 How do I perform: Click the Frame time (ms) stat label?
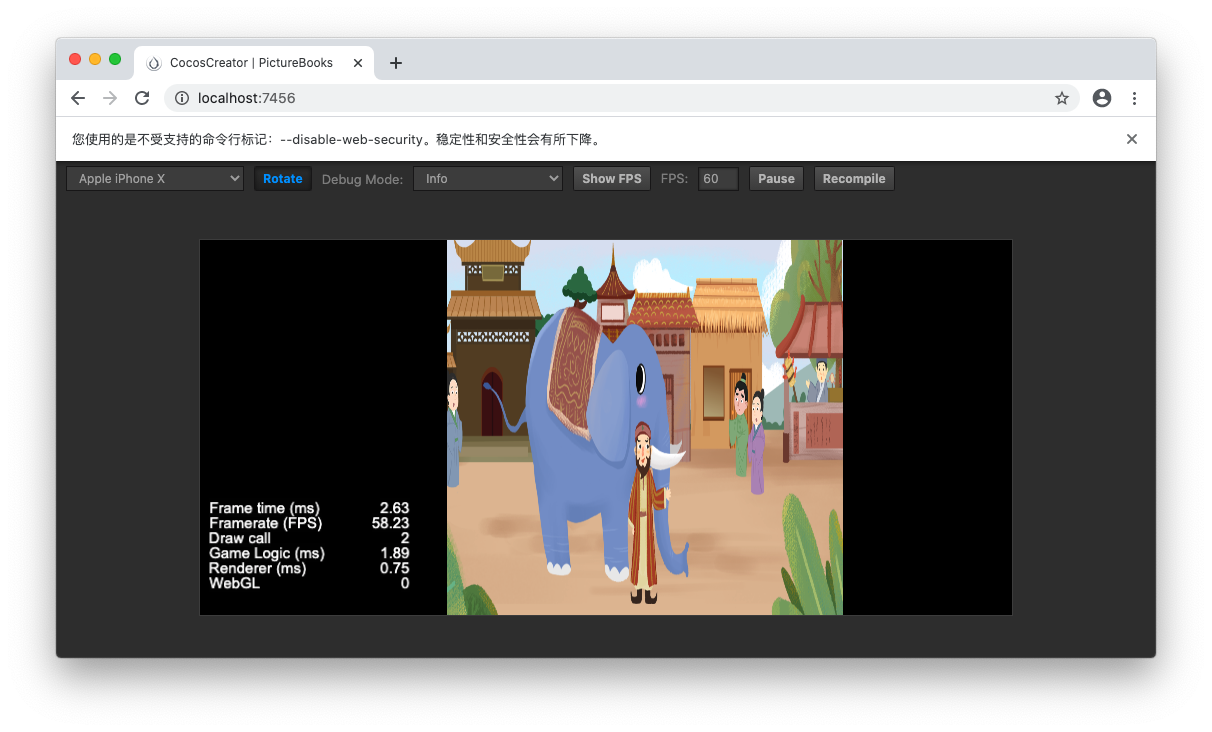(x=264, y=508)
